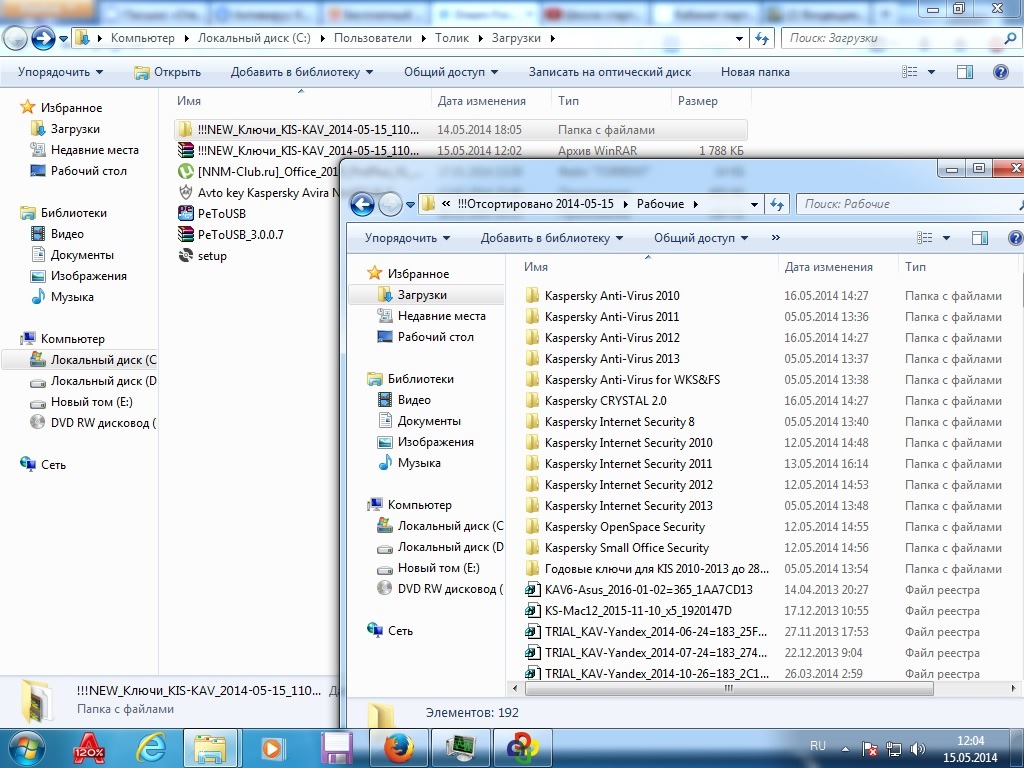Screen dimensions: 1024x768
Task: Select the KS-Mac12_2015-11-10 registry file
Action: click(x=629, y=611)
